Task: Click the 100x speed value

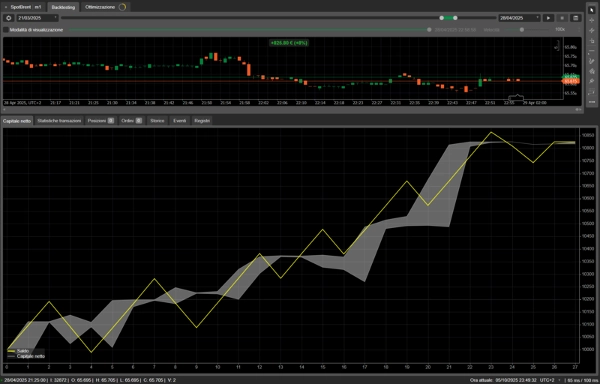Action: pos(560,29)
